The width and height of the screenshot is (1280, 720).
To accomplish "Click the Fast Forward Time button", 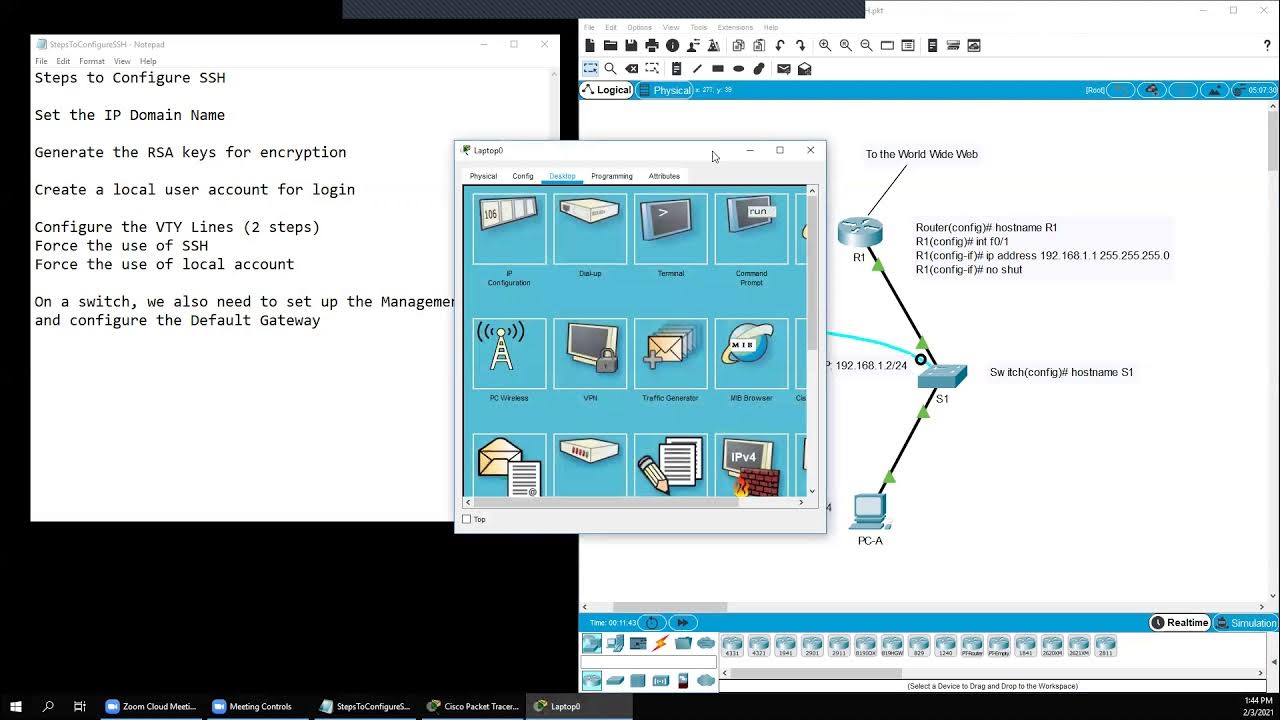I will tap(683, 623).
